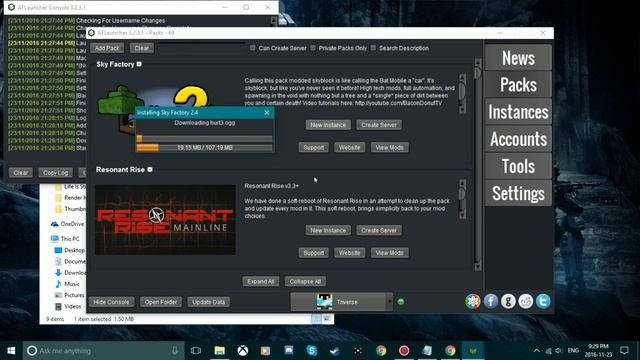Close the Installing Sky Factory 2.4 dialog
This screenshot has width=640, height=360.
tap(267, 113)
